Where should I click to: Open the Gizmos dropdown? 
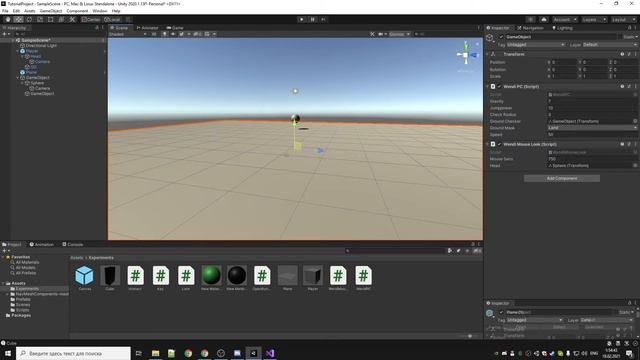(399, 34)
